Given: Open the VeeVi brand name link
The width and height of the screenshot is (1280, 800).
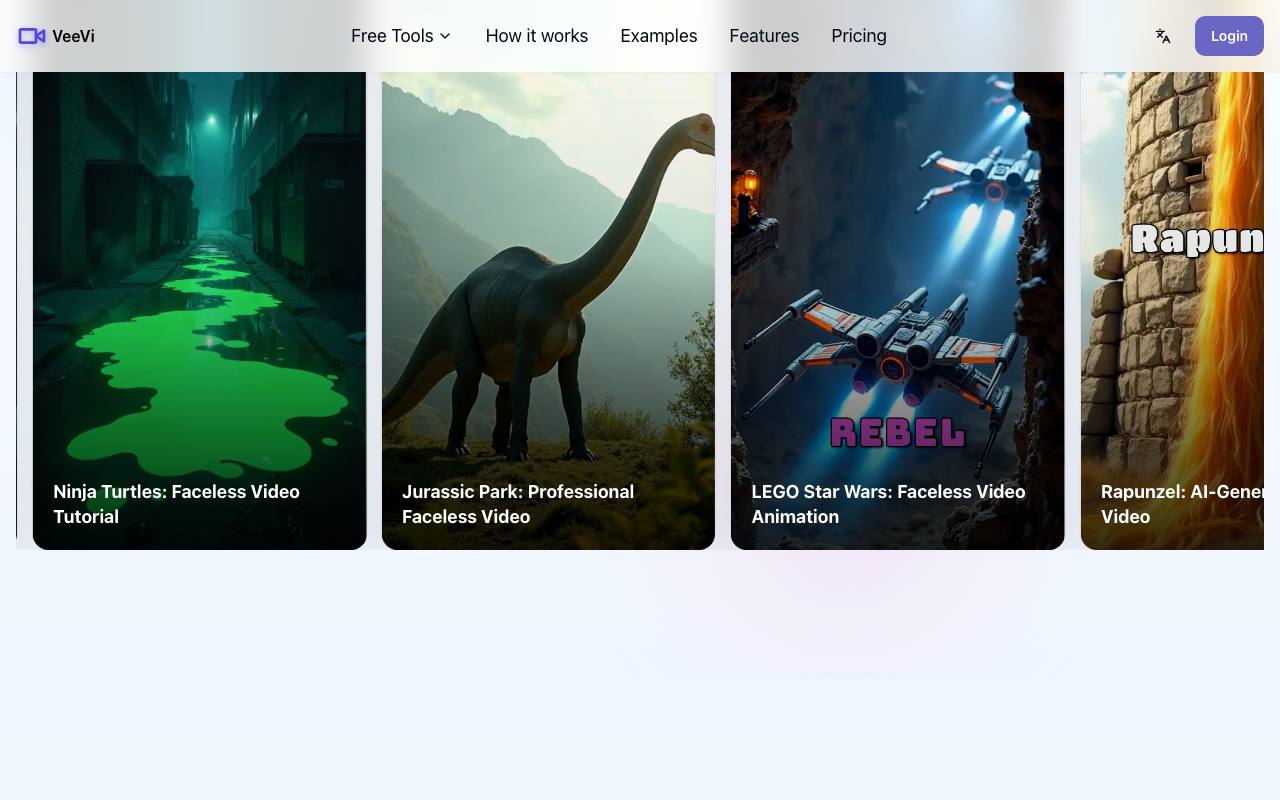Looking at the screenshot, I should coord(73,36).
